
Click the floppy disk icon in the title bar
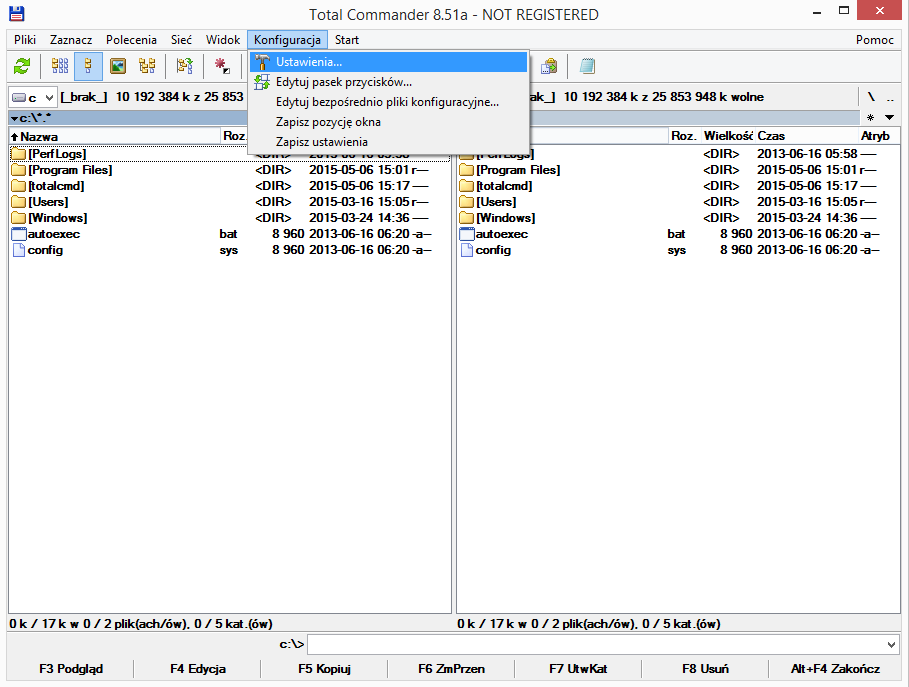[x=17, y=14]
